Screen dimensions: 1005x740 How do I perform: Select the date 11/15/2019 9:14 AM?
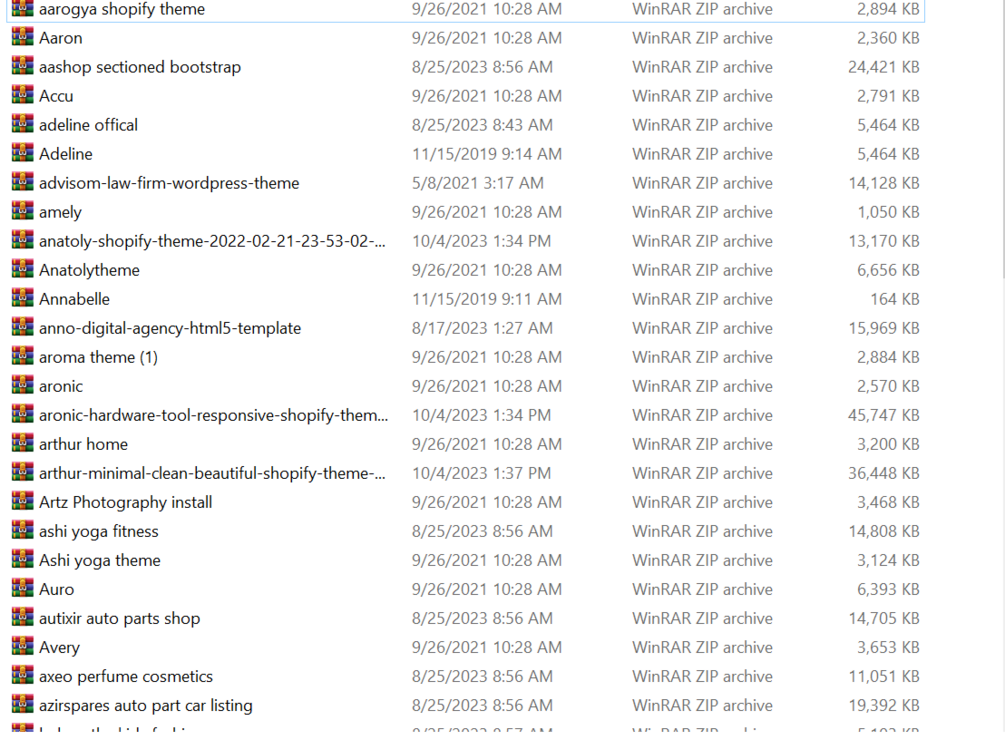click(486, 154)
